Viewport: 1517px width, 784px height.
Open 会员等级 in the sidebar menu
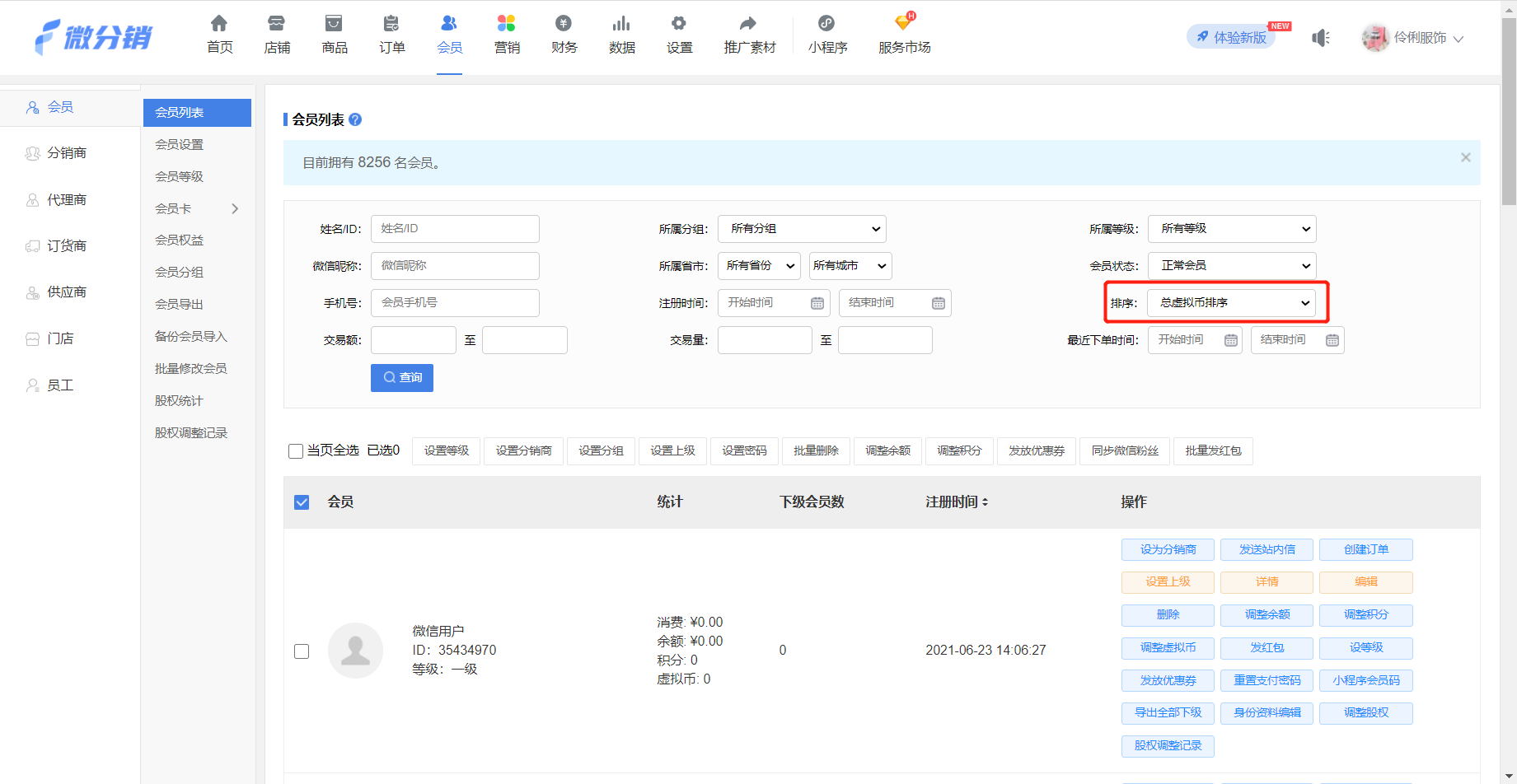coord(180,176)
